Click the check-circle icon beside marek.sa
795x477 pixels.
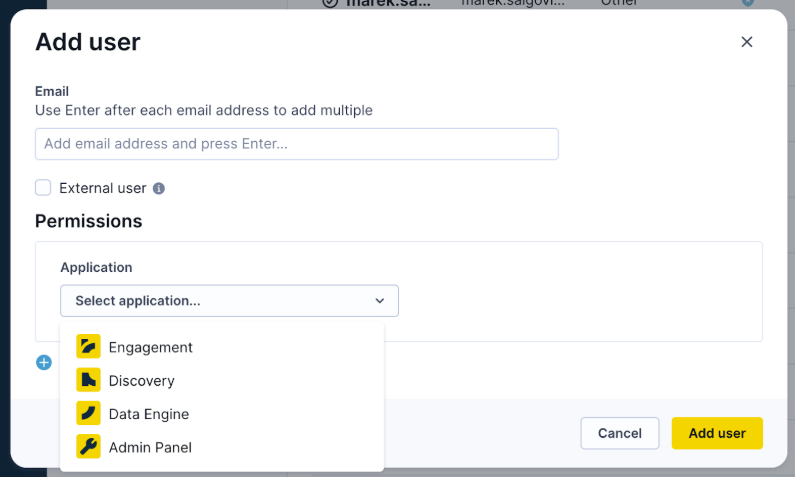(x=330, y=3)
